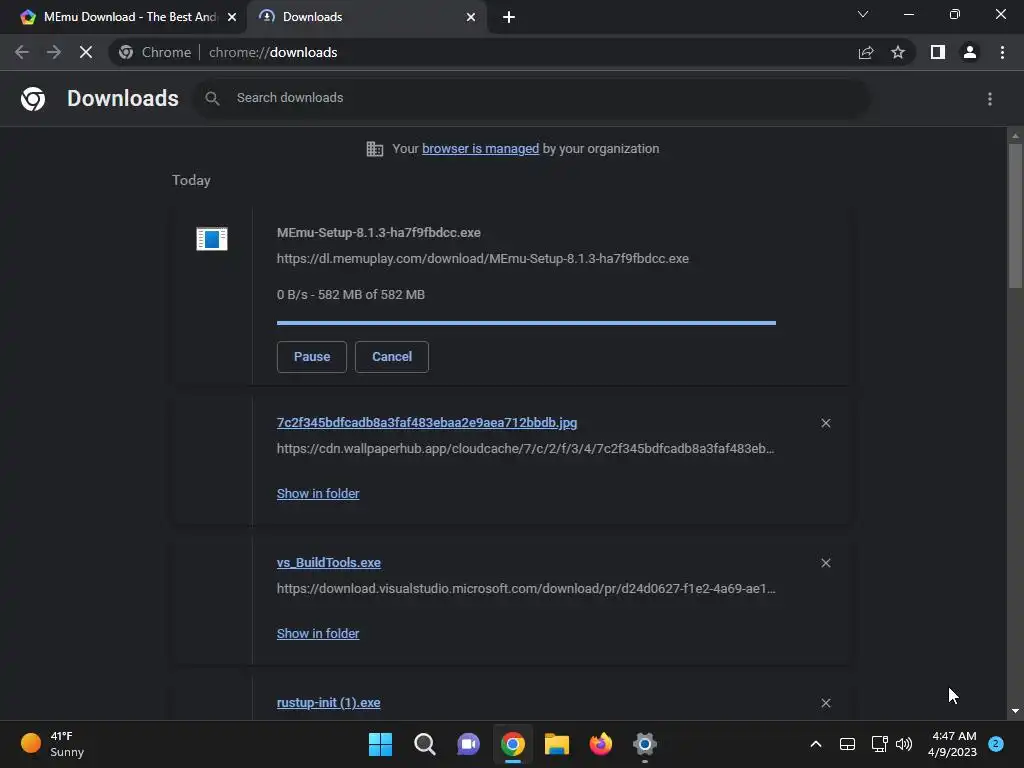Stop page loading with the X icon
The width and height of the screenshot is (1024, 768).
click(x=86, y=52)
